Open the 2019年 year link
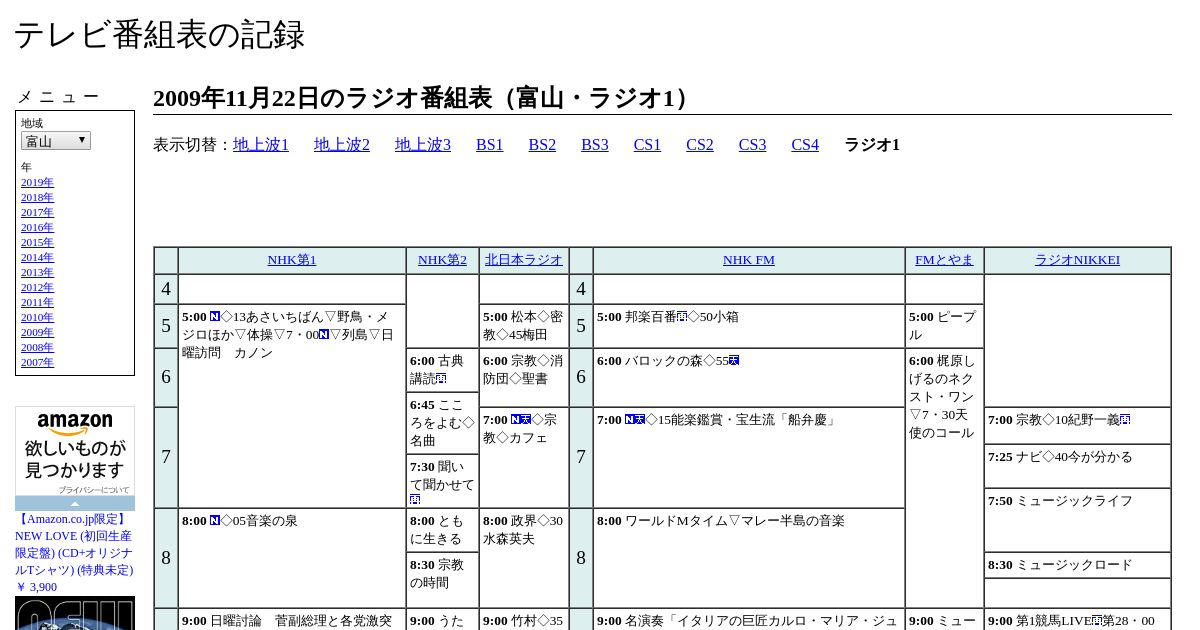 pos(37,182)
